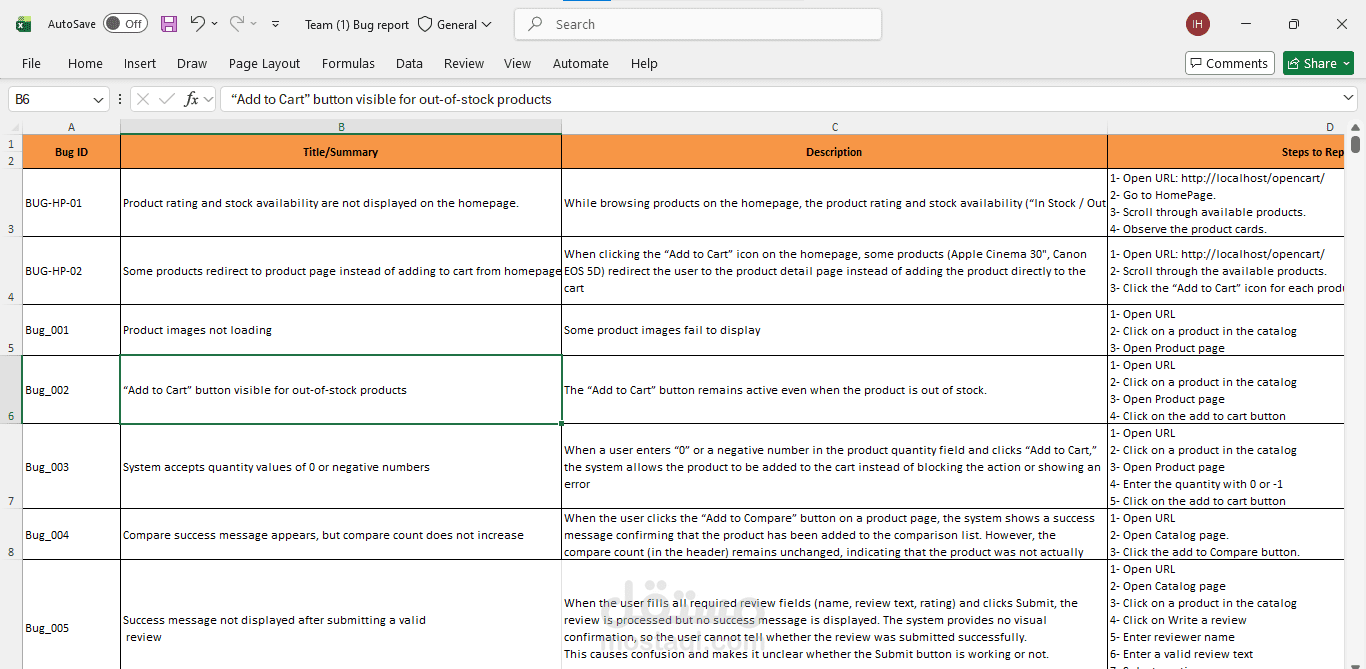Switch to the Data ribbon tab
The height and width of the screenshot is (669, 1366).
point(409,63)
